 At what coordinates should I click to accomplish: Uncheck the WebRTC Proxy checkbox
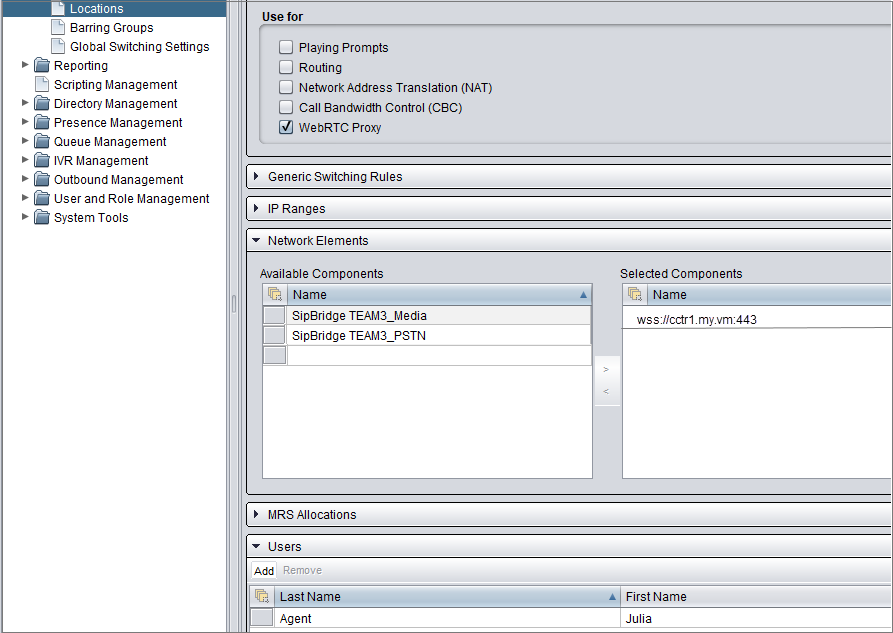(286, 128)
